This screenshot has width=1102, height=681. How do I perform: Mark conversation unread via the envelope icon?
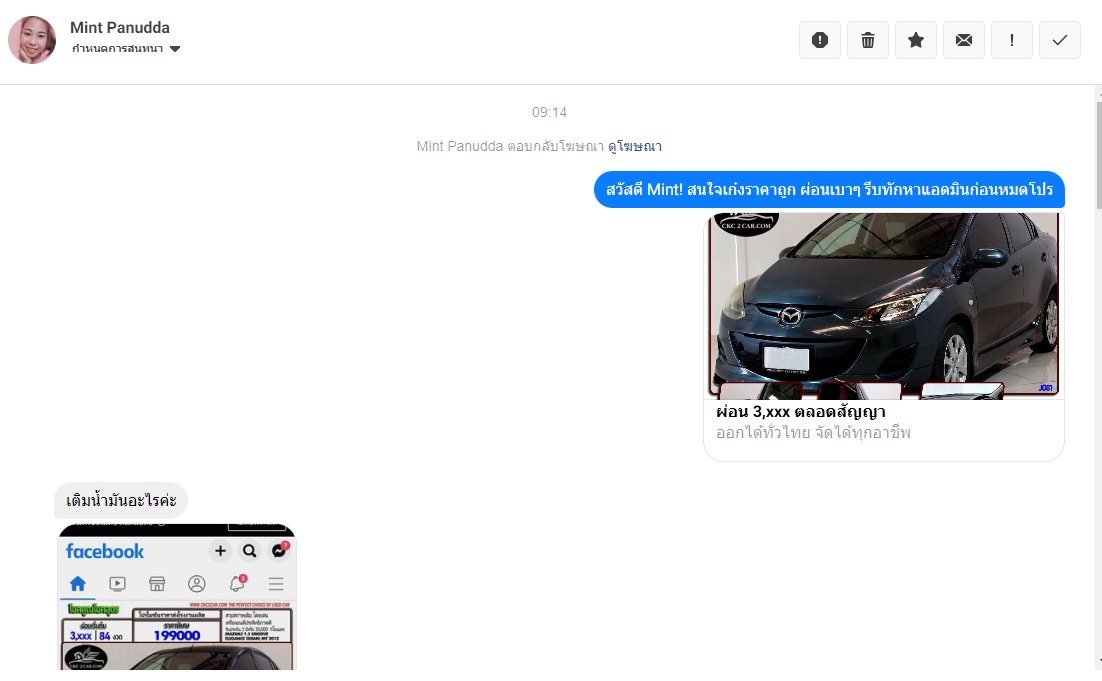coord(963,40)
